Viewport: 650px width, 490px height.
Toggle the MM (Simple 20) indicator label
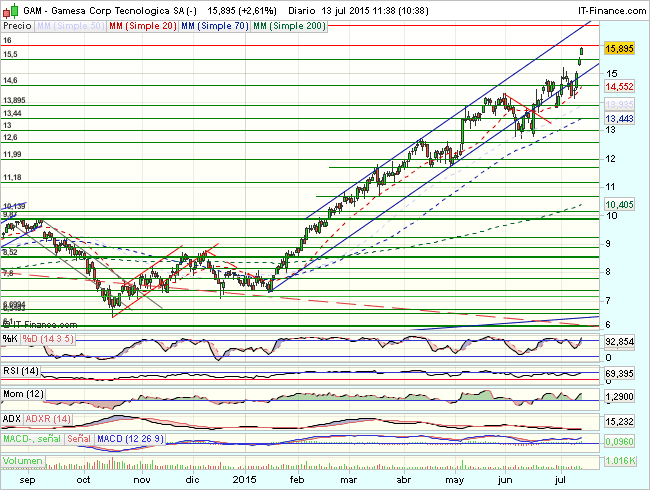tap(143, 26)
